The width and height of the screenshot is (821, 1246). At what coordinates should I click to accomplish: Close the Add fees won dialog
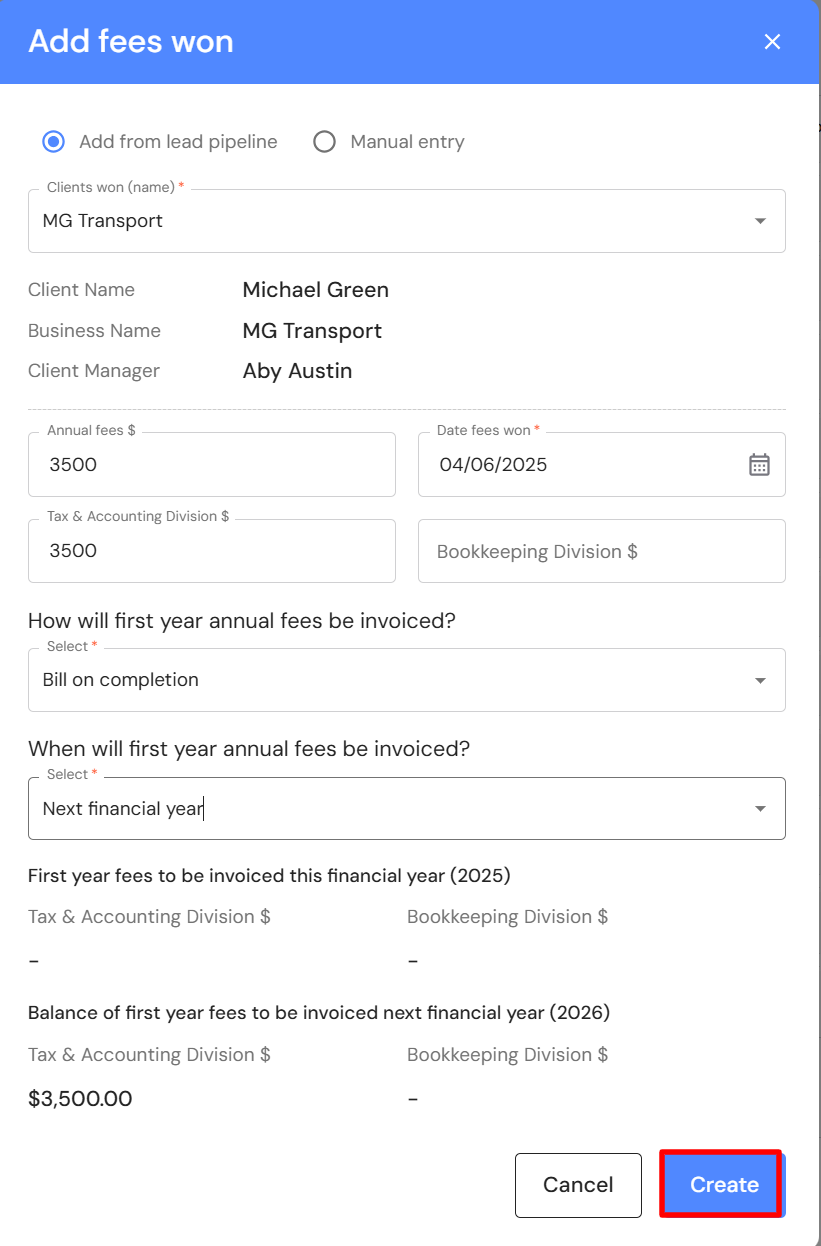tap(772, 42)
